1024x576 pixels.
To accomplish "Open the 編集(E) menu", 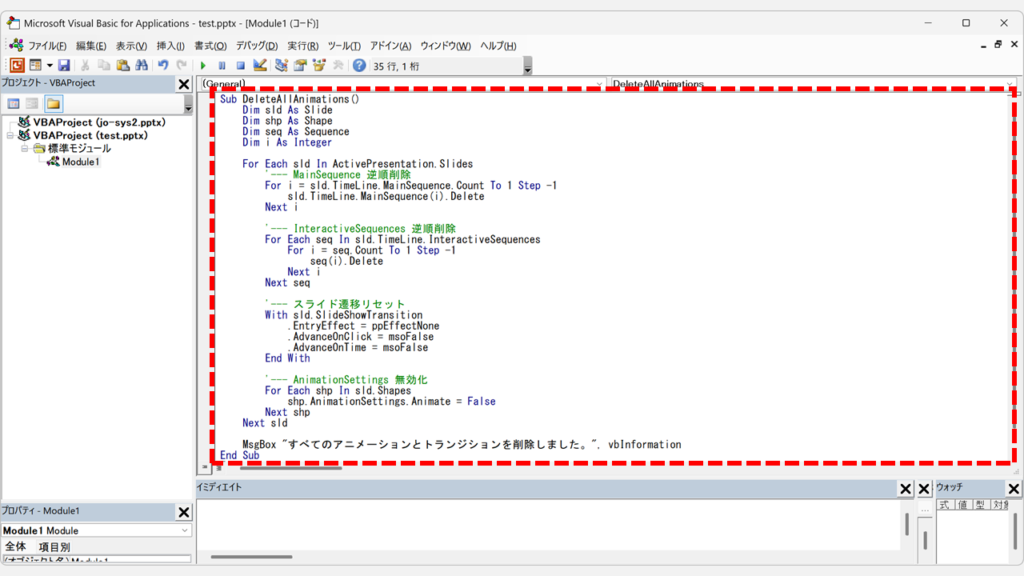I will click(x=91, y=46).
